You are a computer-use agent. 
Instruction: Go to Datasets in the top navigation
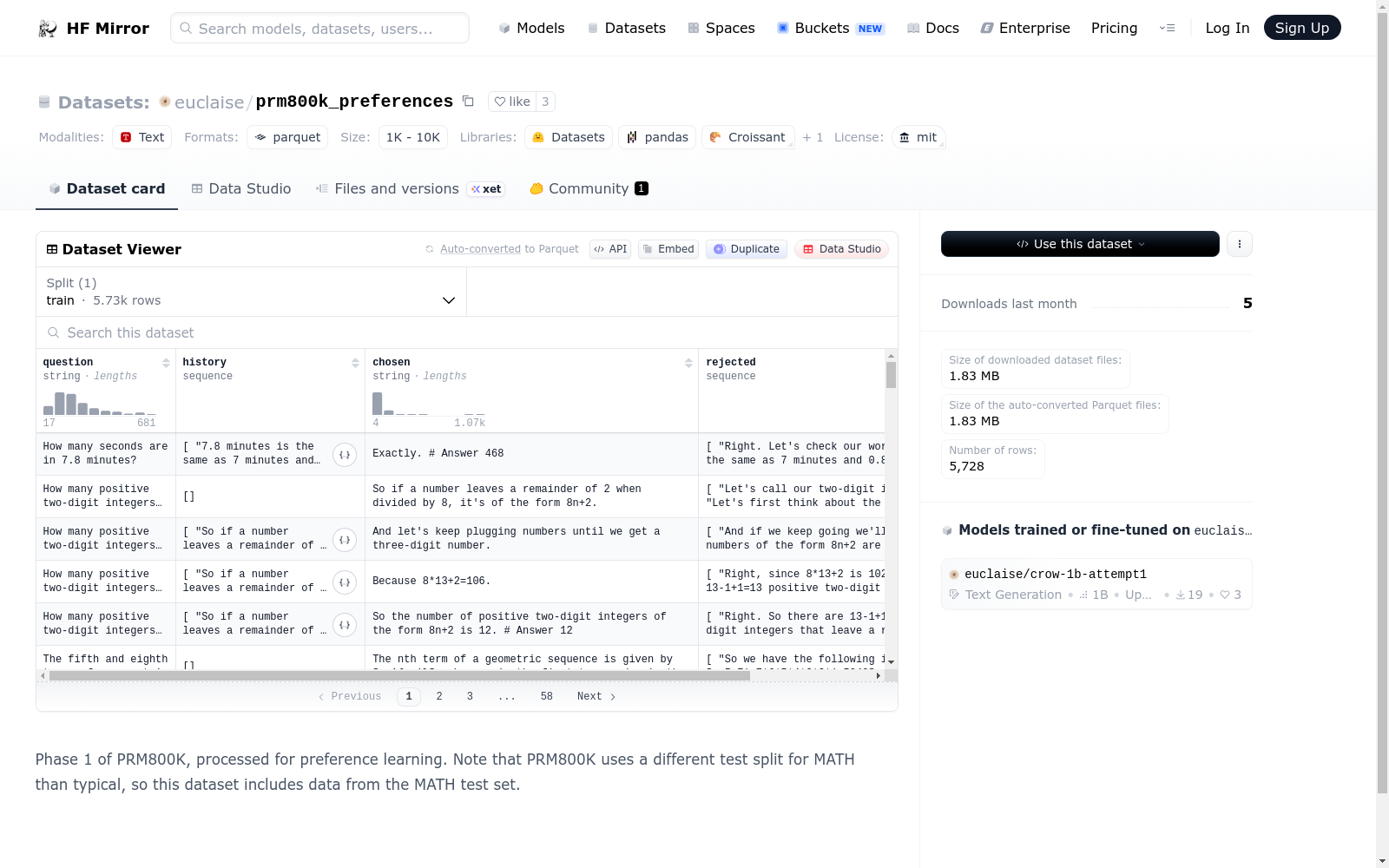(626, 28)
